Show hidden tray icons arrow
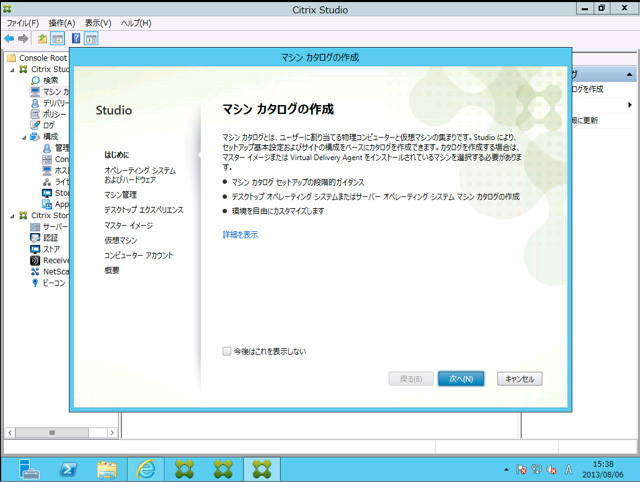640x482 pixels. (x=506, y=470)
